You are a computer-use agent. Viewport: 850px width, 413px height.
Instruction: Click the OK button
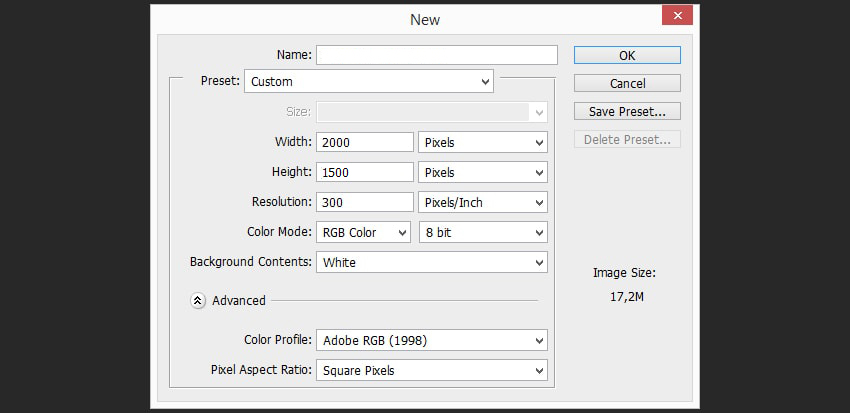627,55
